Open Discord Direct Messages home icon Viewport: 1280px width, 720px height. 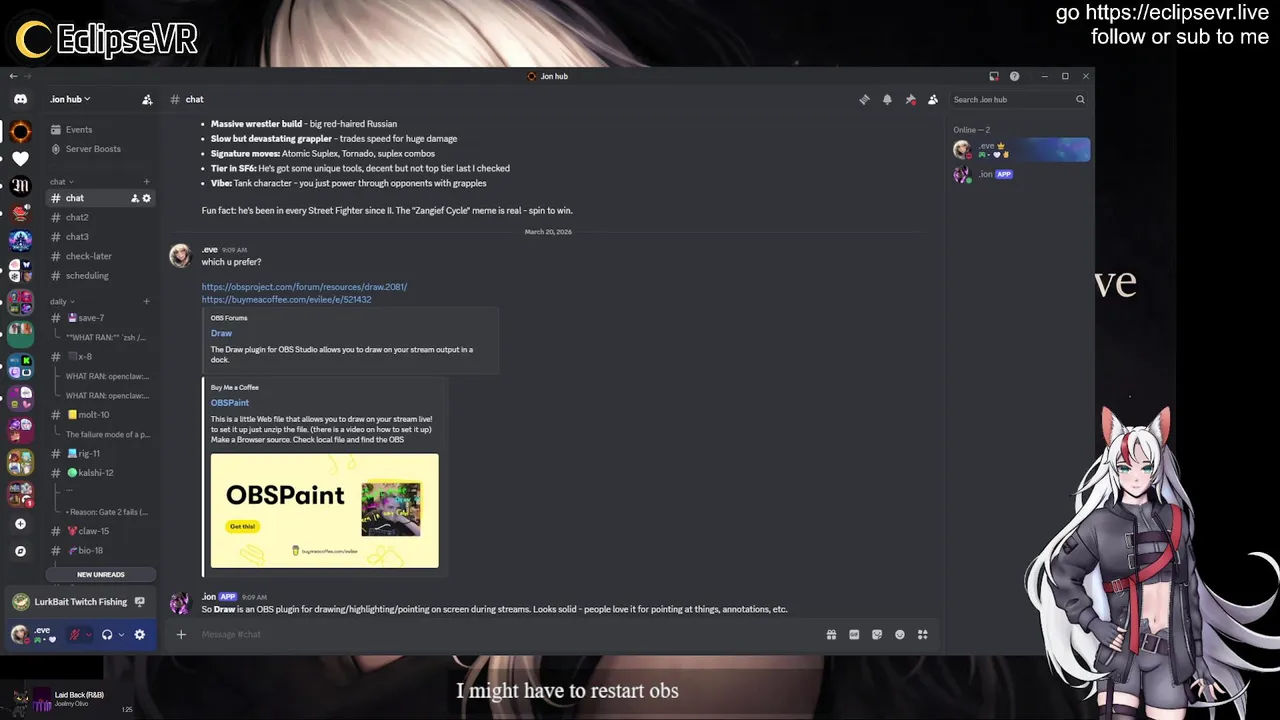[x=20, y=99]
